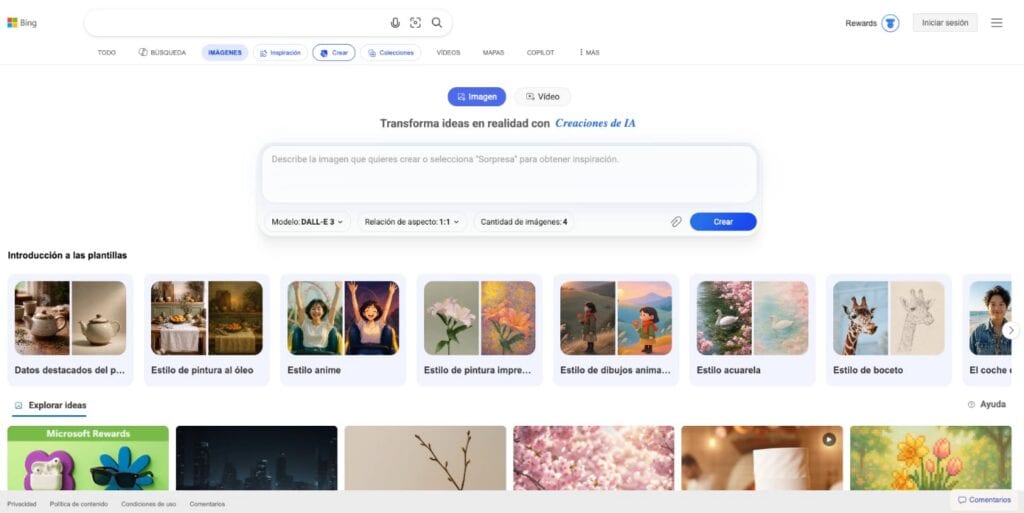
Task: Open the hamburger menu icon
Action: pos(996,23)
